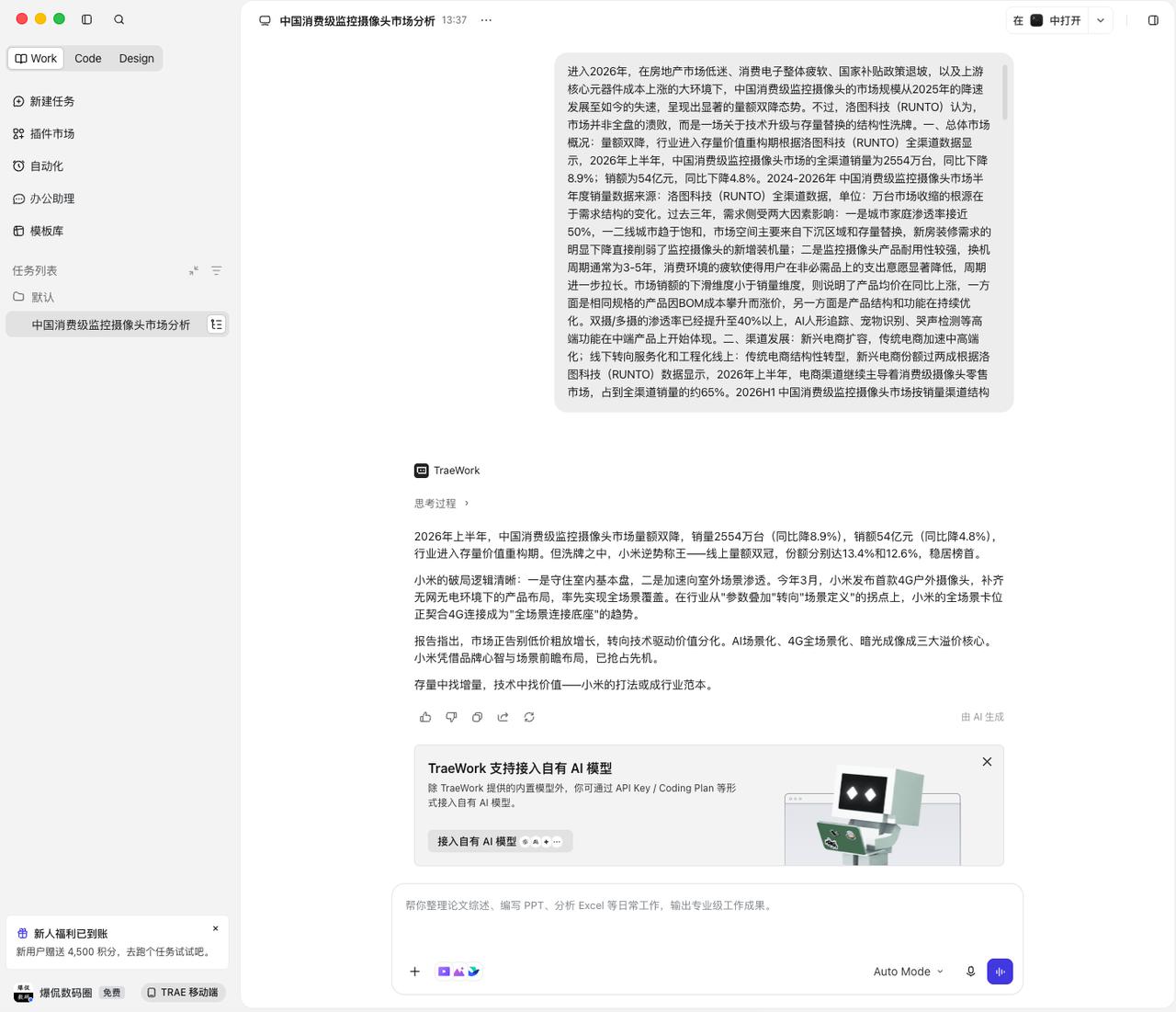This screenshot has height=1012, width=1176.
Task: Click the 由 AI 生成 label
Action: pos(982,717)
